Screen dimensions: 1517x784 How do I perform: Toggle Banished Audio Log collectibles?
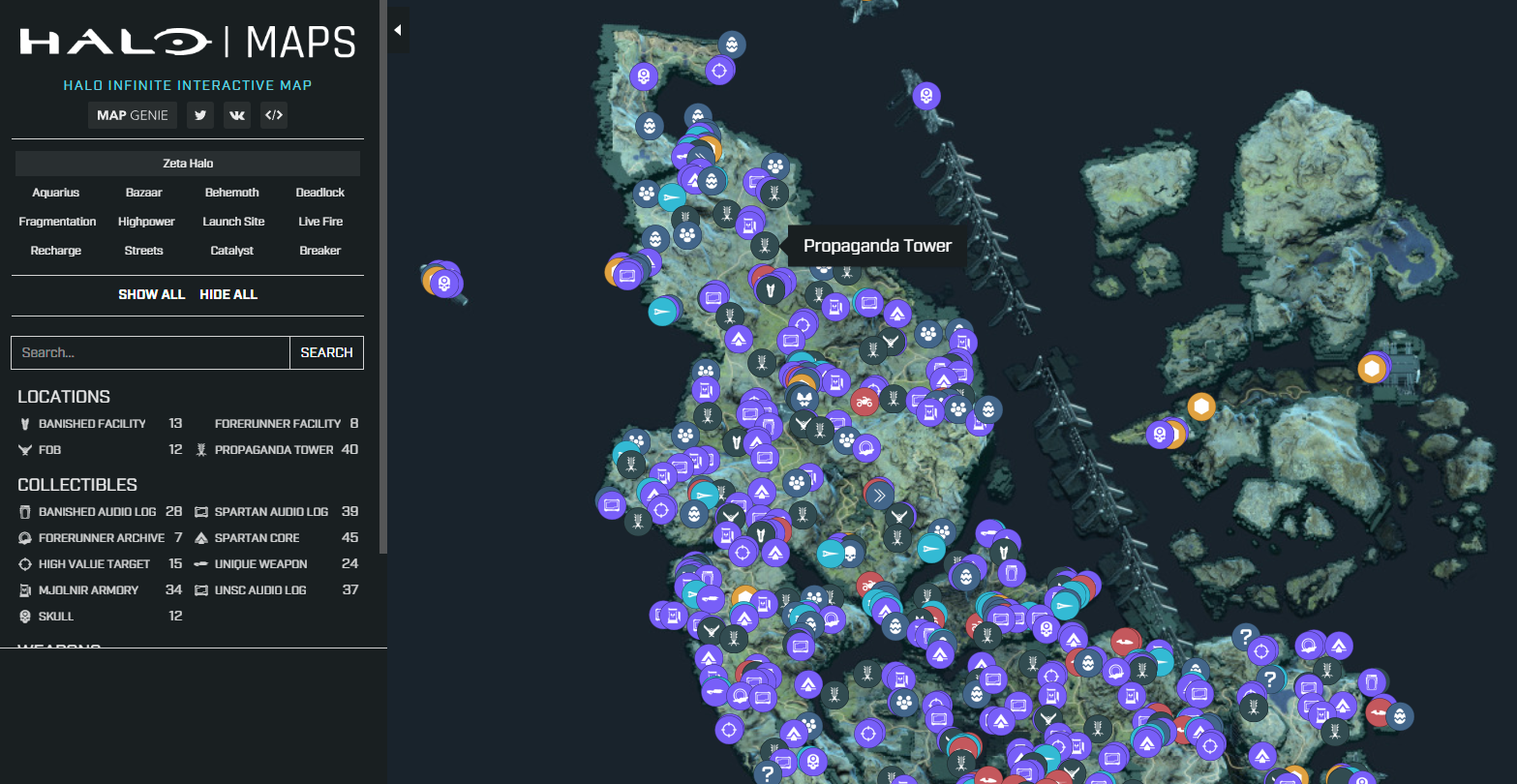(x=101, y=512)
